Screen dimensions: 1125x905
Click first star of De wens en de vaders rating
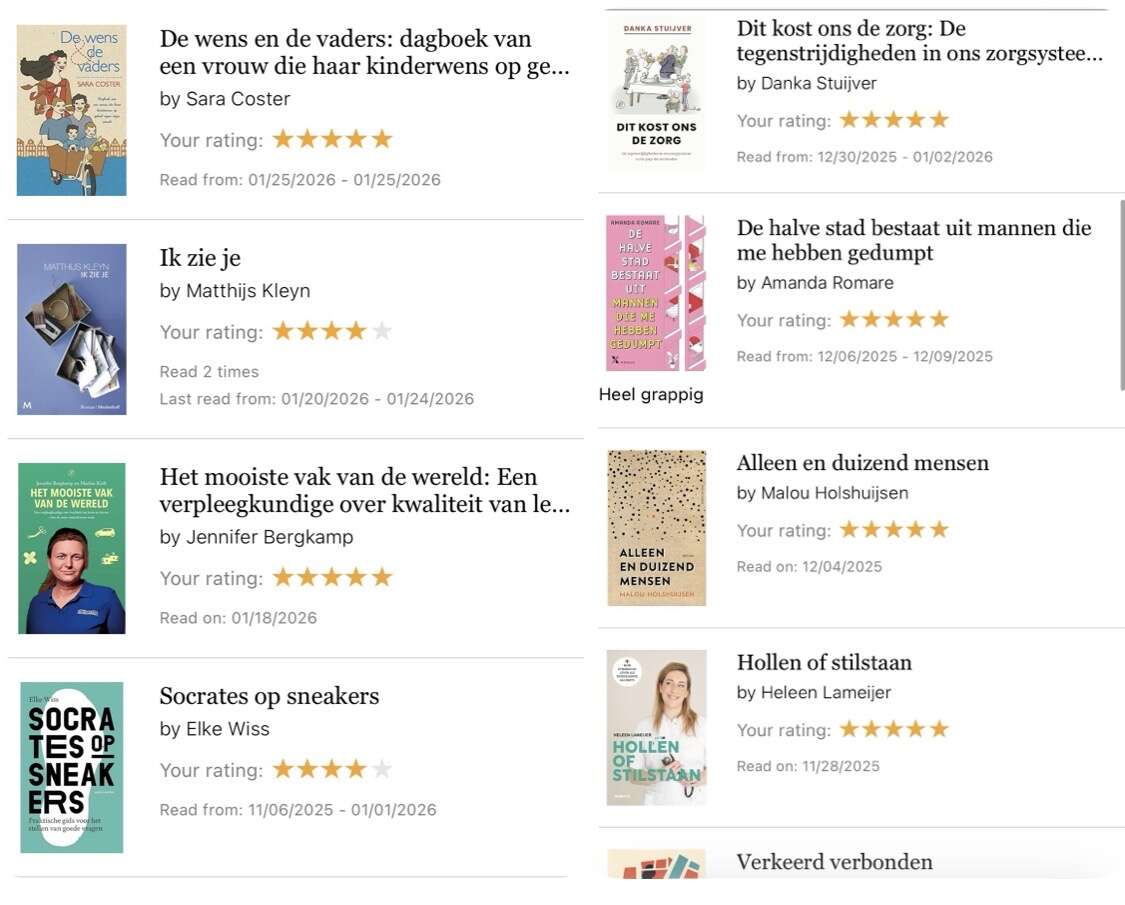click(283, 139)
